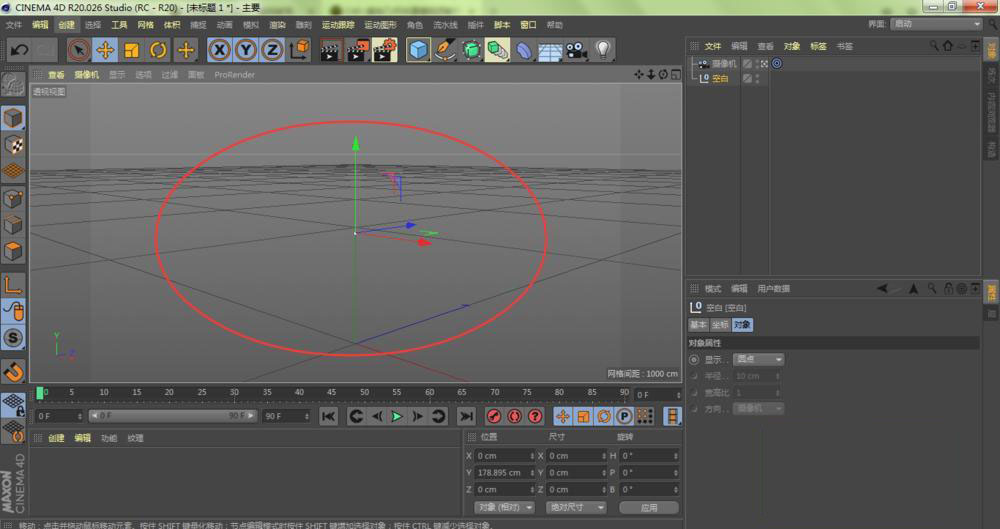Switch to the 对象 attribute tab
The height and width of the screenshot is (529, 1000).
pos(742,325)
